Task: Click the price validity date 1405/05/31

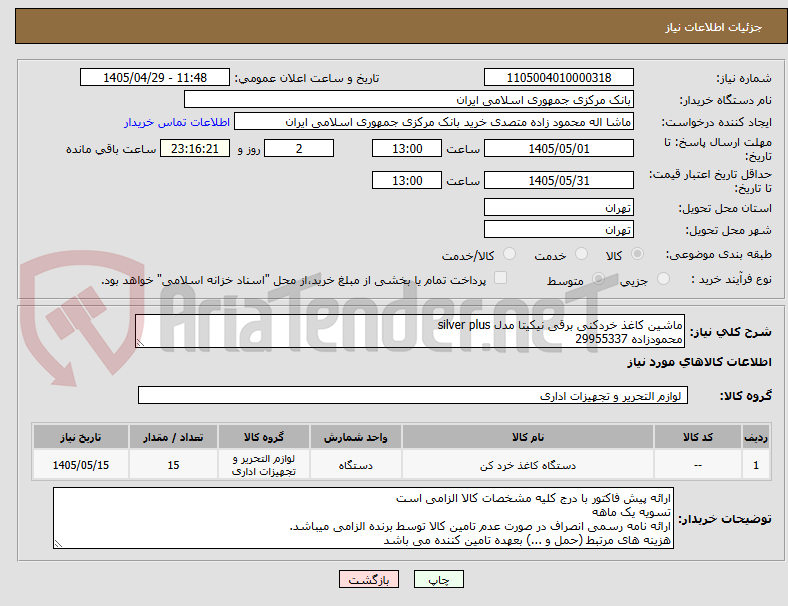Action: [559, 180]
